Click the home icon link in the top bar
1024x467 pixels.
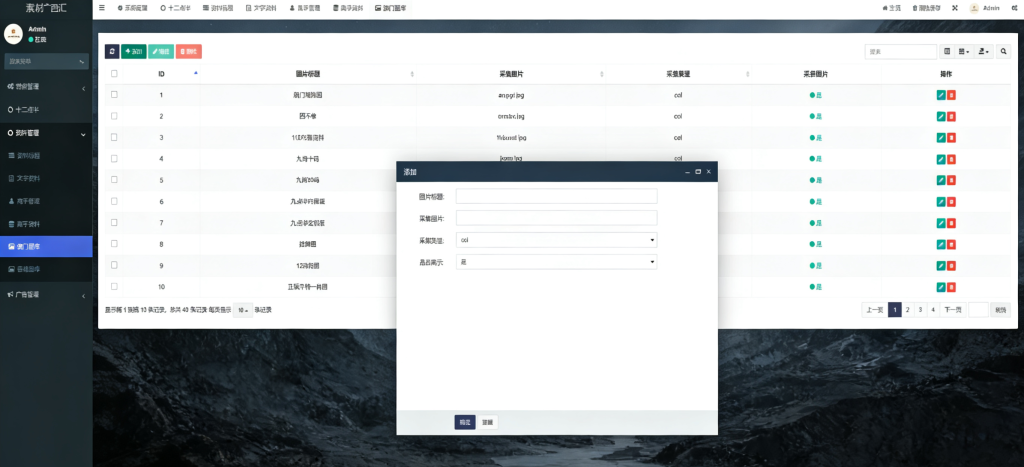891,8
